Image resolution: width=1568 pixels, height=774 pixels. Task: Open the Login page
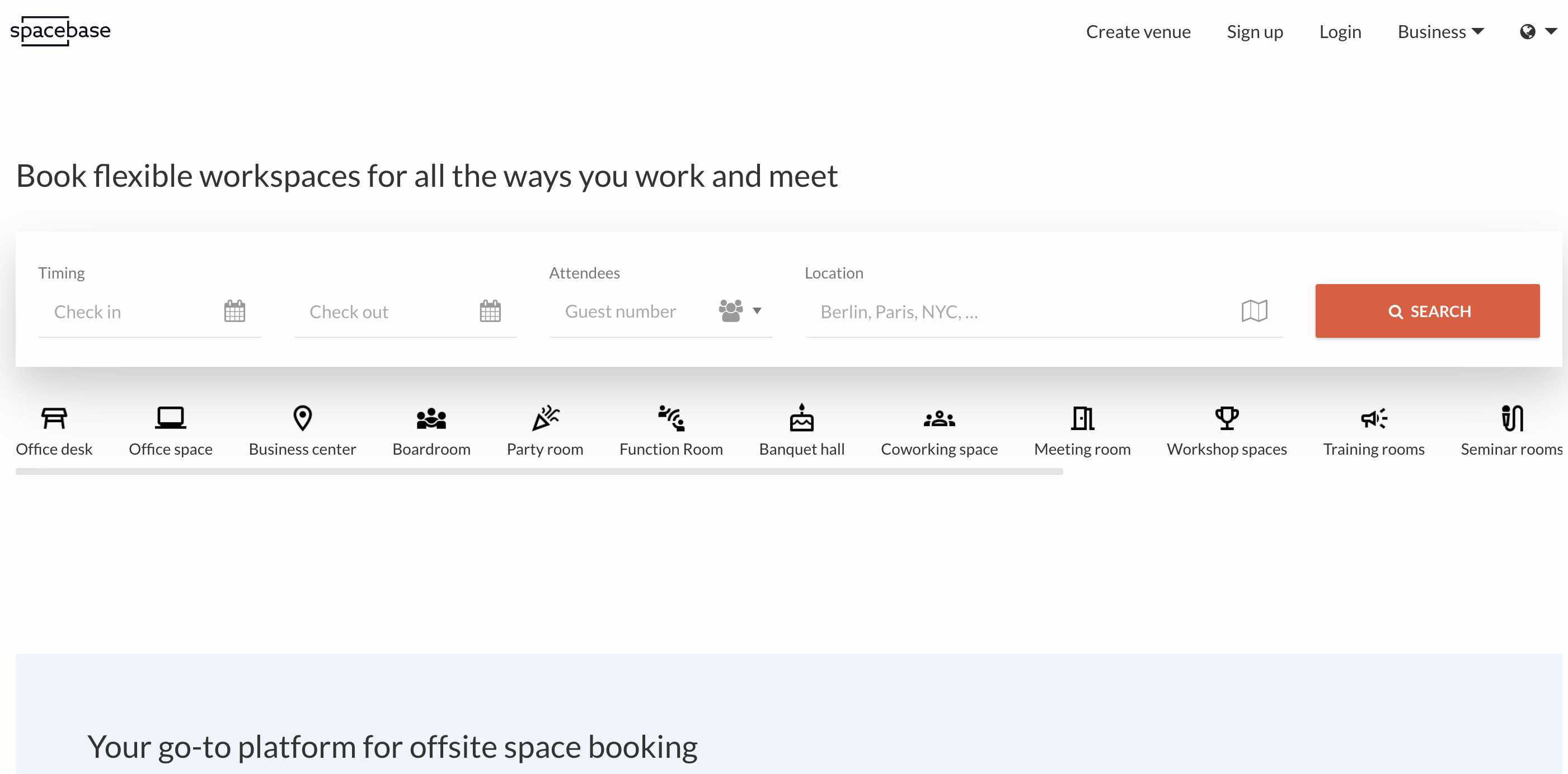pos(1340,32)
